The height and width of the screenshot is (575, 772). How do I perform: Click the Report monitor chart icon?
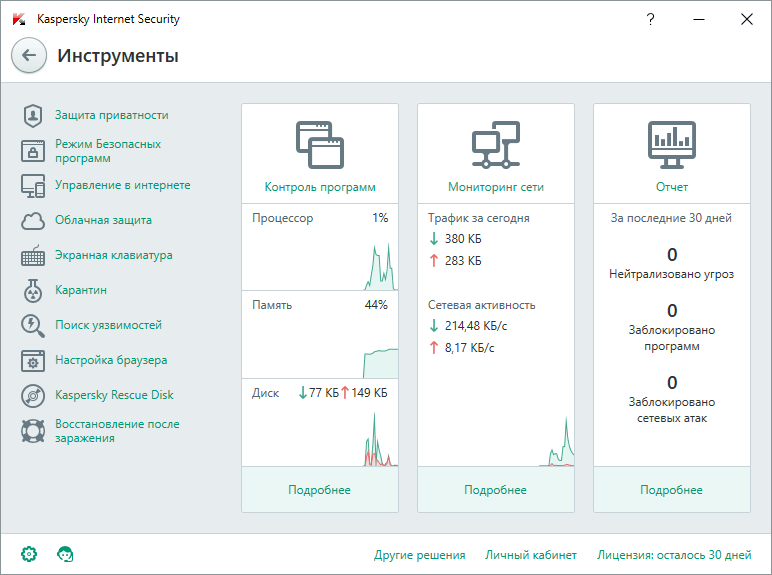click(x=672, y=145)
